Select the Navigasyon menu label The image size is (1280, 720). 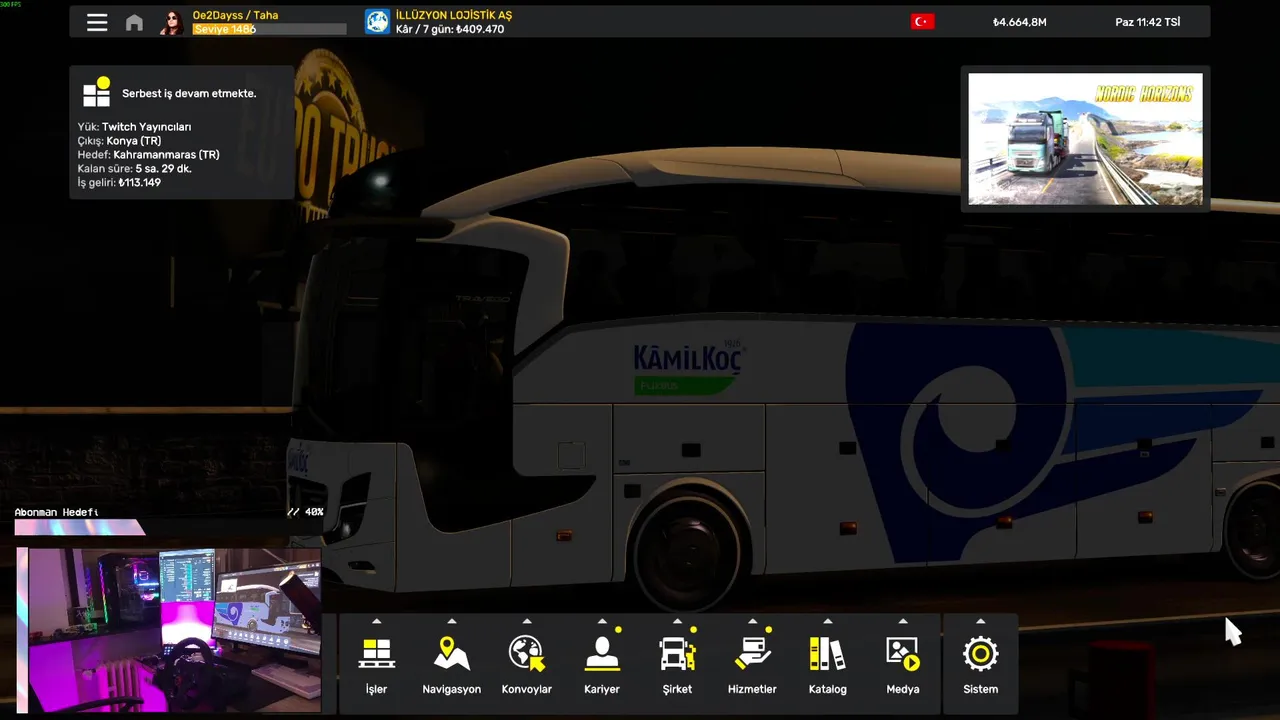click(x=451, y=689)
